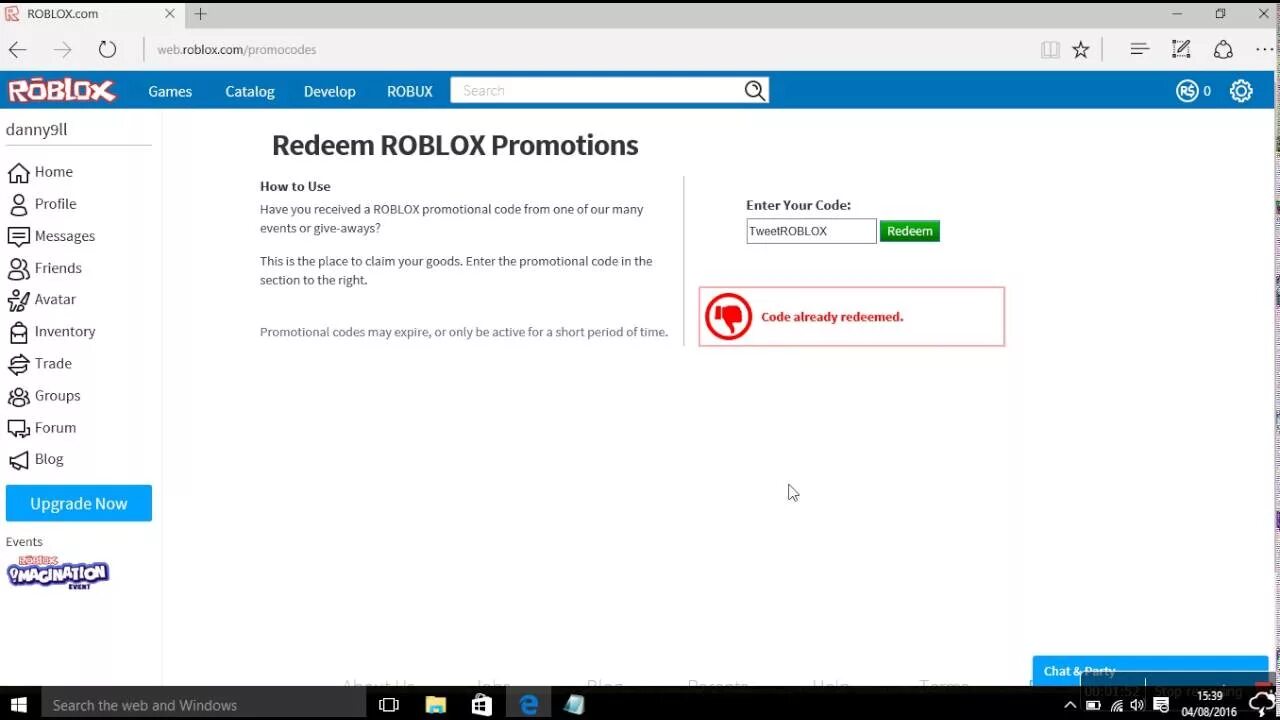The image size is (1280, 720).
Task: Open Groups link in sidebar
Action: (57, 395)
